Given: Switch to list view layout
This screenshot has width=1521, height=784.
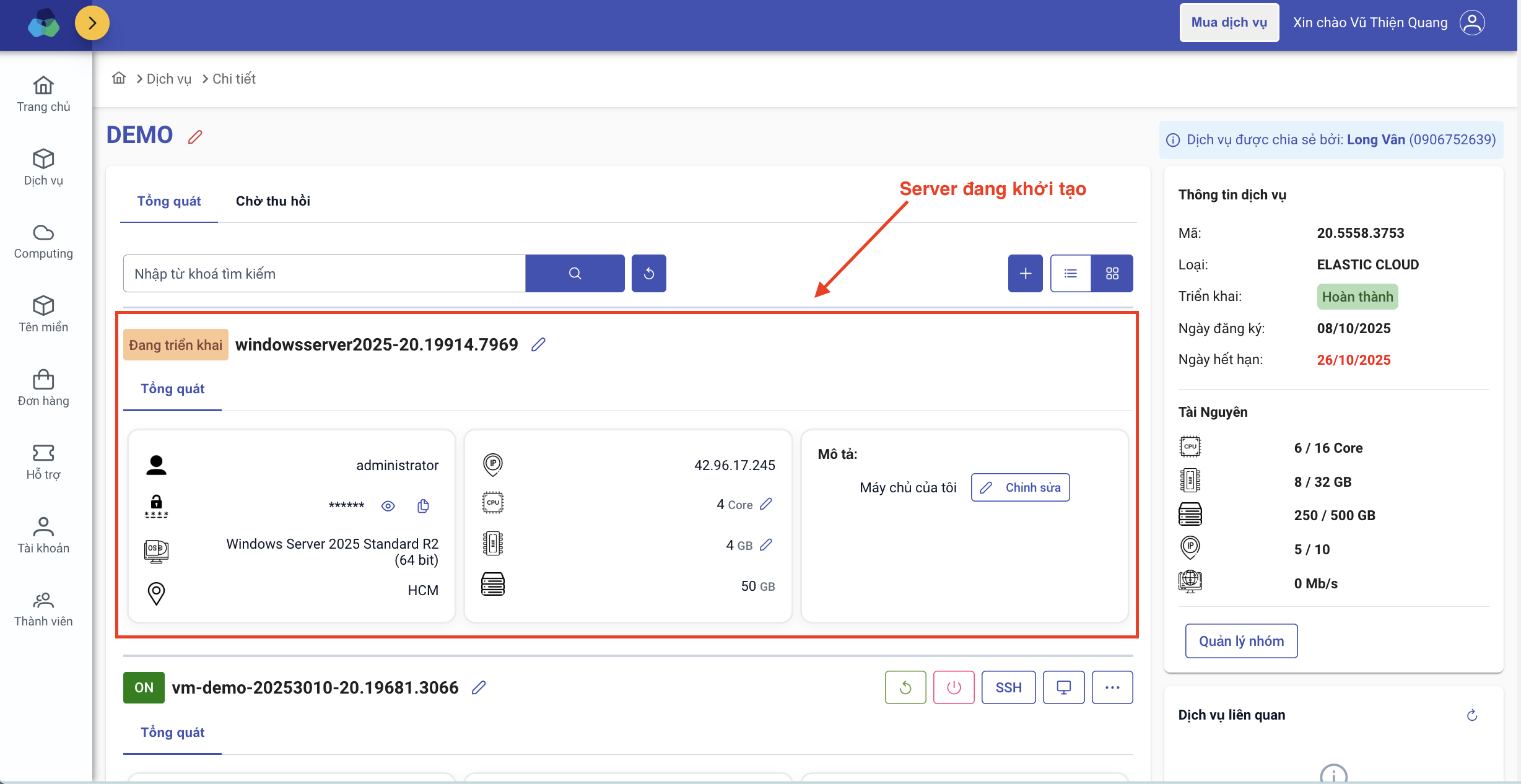Looking at the screenshot, I should pyautogui.click(x=1070, y=273).
